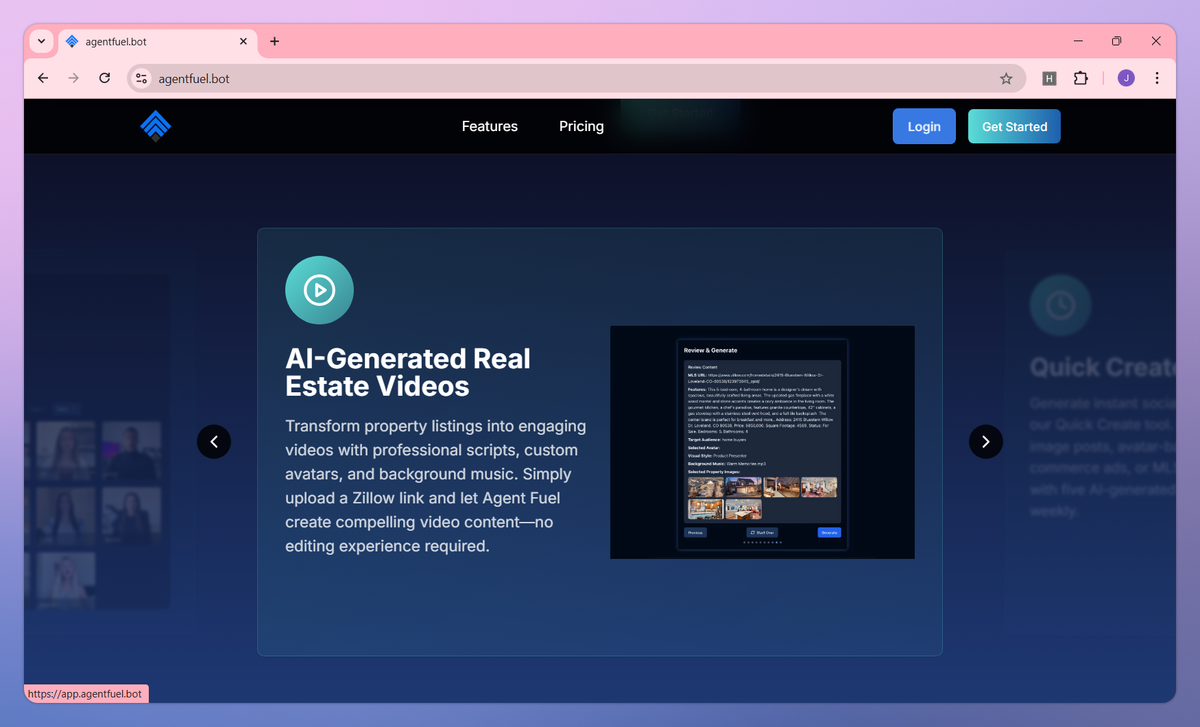Go to previous carousel slide

point(214,442)
